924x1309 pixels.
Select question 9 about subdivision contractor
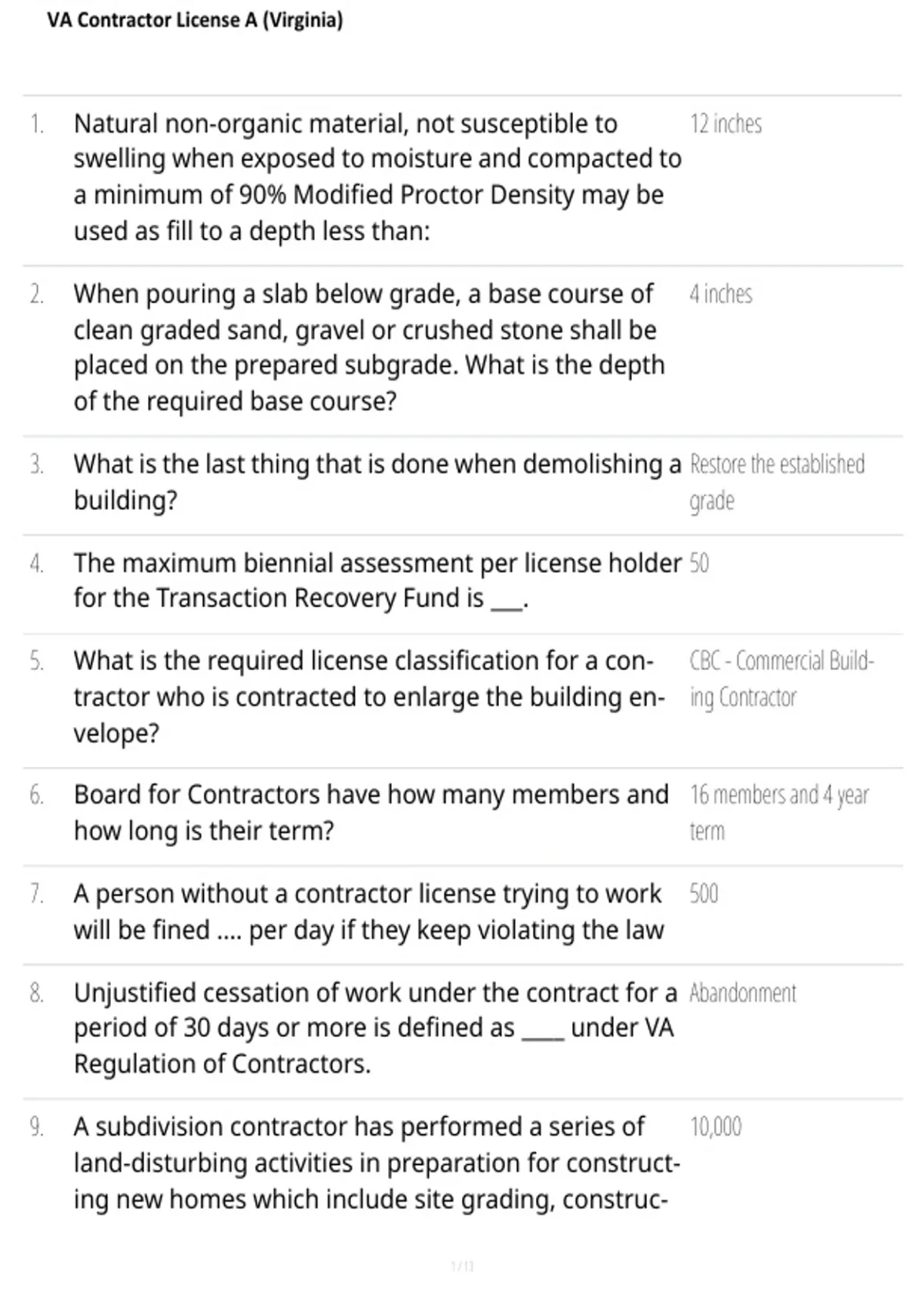click(377, 1163)
